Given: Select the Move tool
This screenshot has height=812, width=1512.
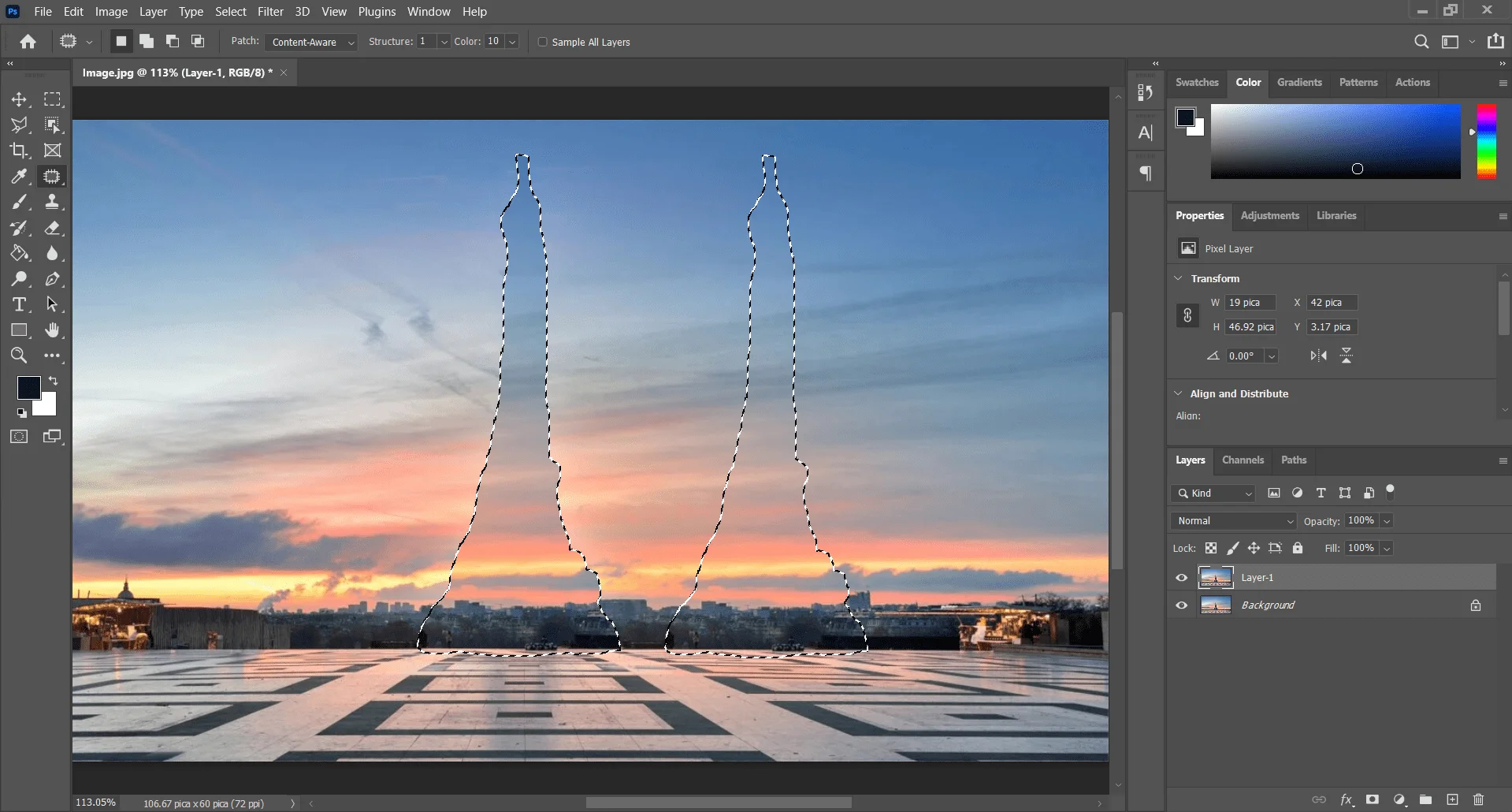Looking at the screenshot, I should point(19,99).
